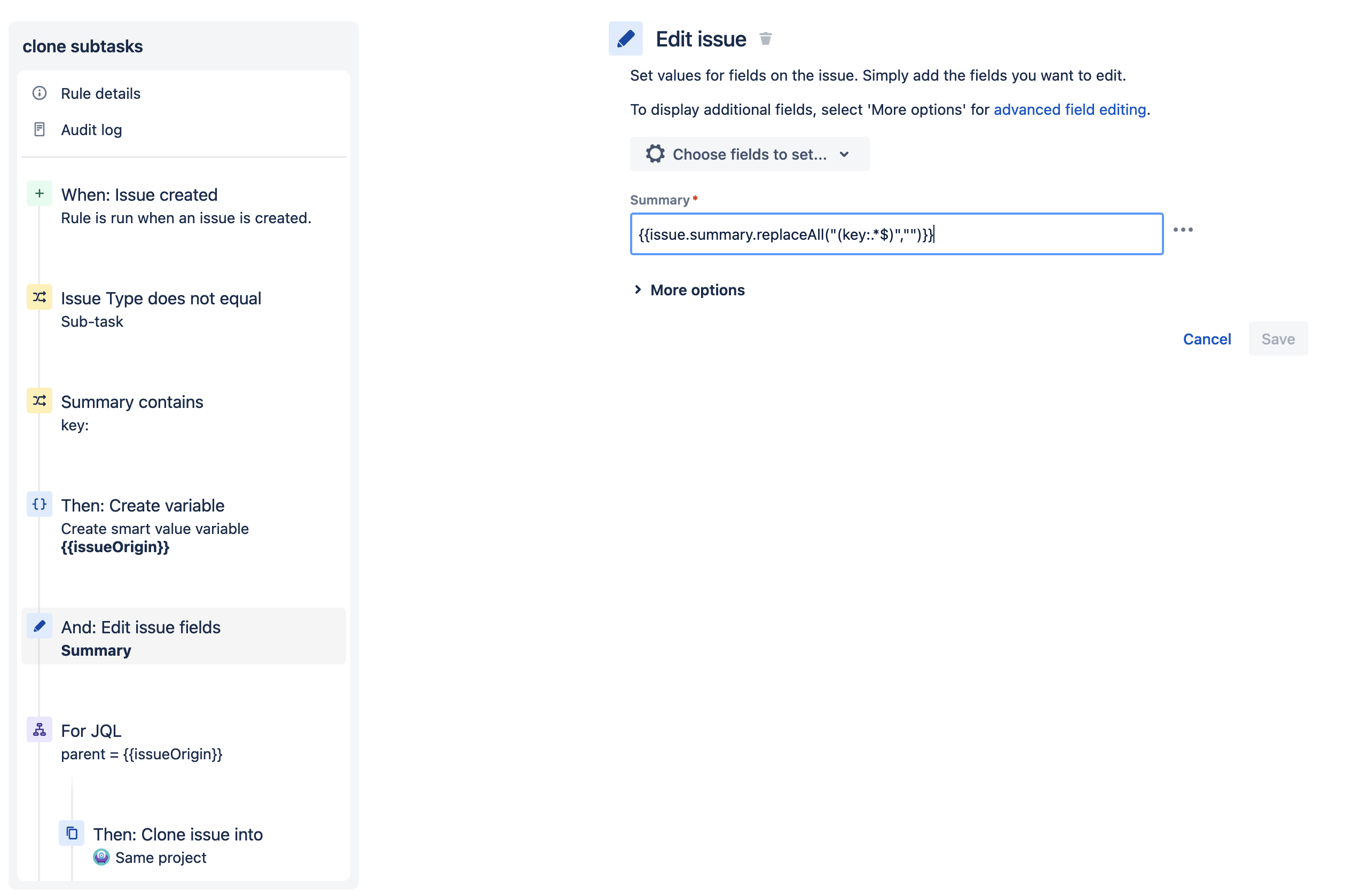Click the condition icon beside Issue Type does not equal

click(x=38, y=297)
